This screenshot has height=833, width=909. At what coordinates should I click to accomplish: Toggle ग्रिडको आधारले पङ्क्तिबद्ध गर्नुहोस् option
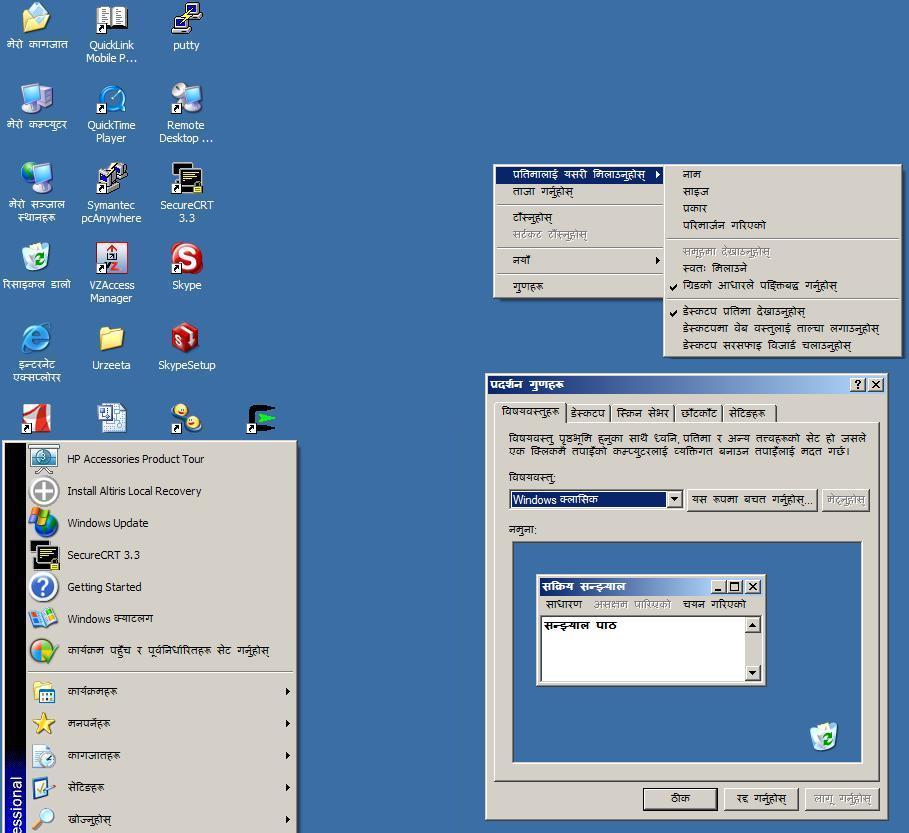click(760, 286)
